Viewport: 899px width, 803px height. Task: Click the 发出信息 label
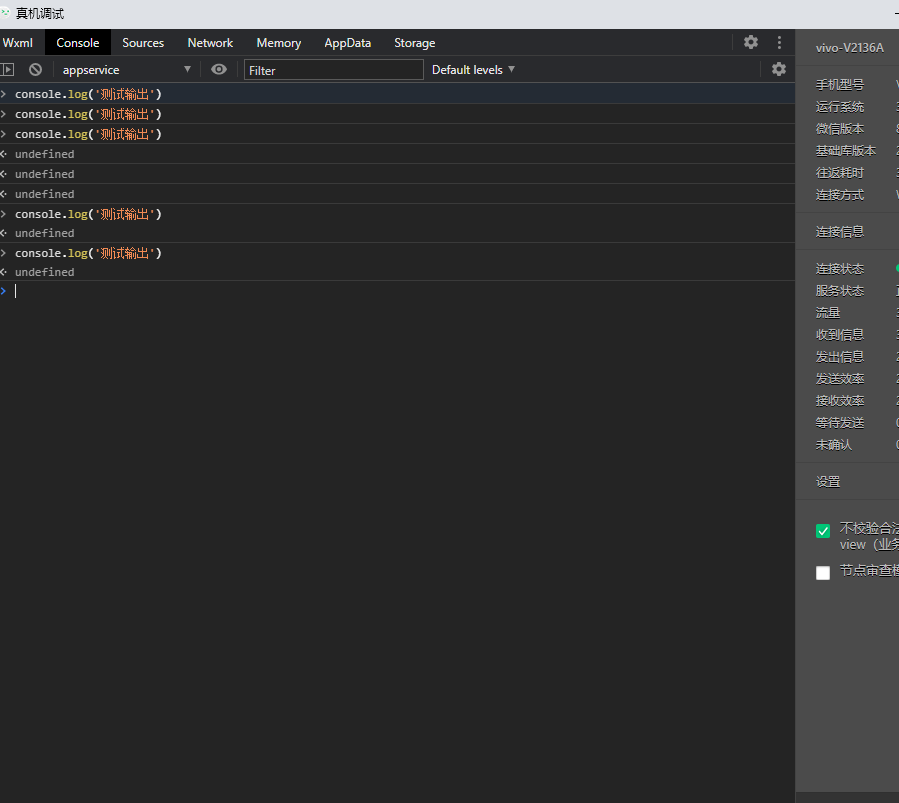coord(839,357)
